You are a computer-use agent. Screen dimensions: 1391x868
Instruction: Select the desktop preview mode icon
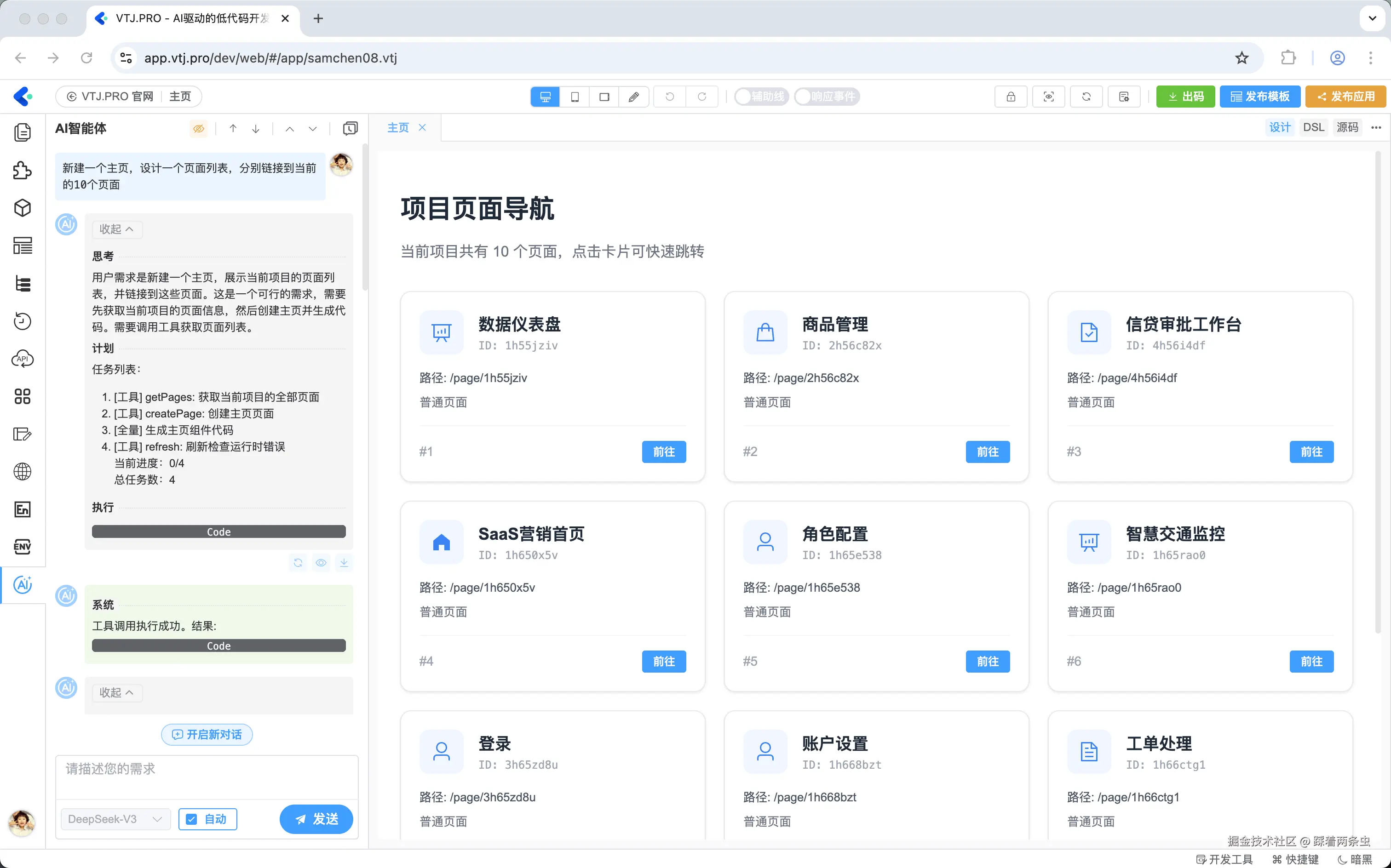coord(545,97)
